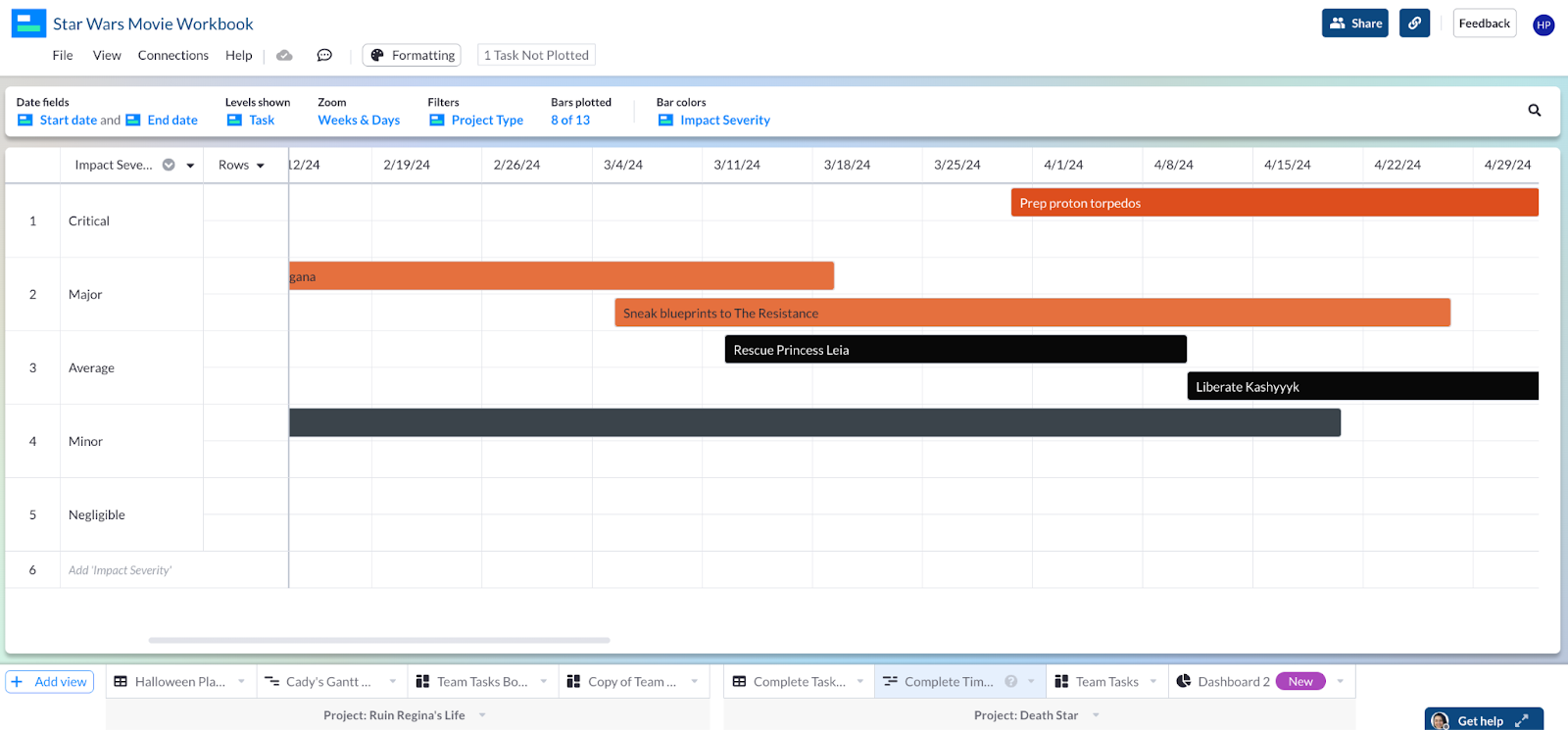Select the Rescue Princess Leia bar
The image size is (1568, 730).
point(955,350)
